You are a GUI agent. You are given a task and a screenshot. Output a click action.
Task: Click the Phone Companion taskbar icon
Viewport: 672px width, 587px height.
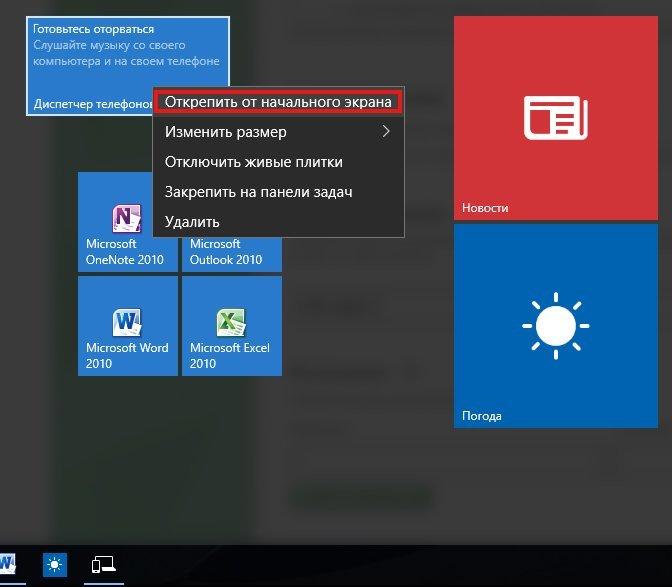click(x=104, y=565)
